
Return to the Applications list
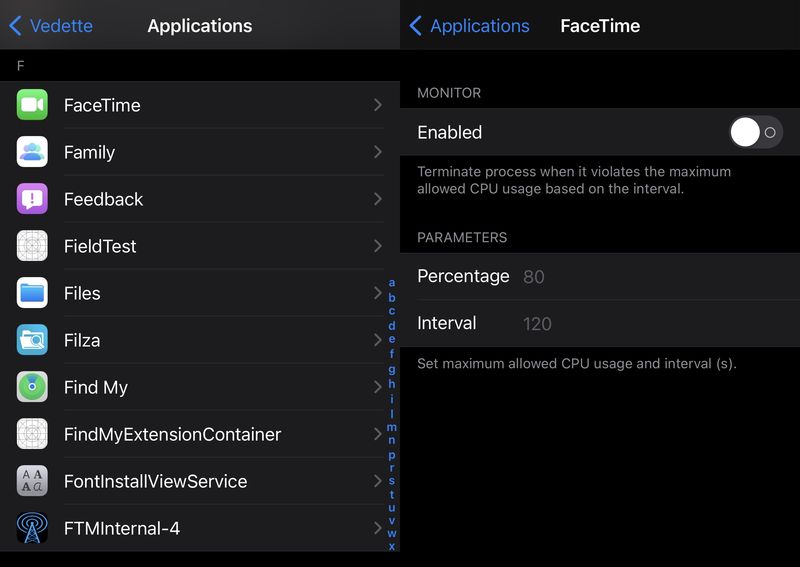click(469, 26)
